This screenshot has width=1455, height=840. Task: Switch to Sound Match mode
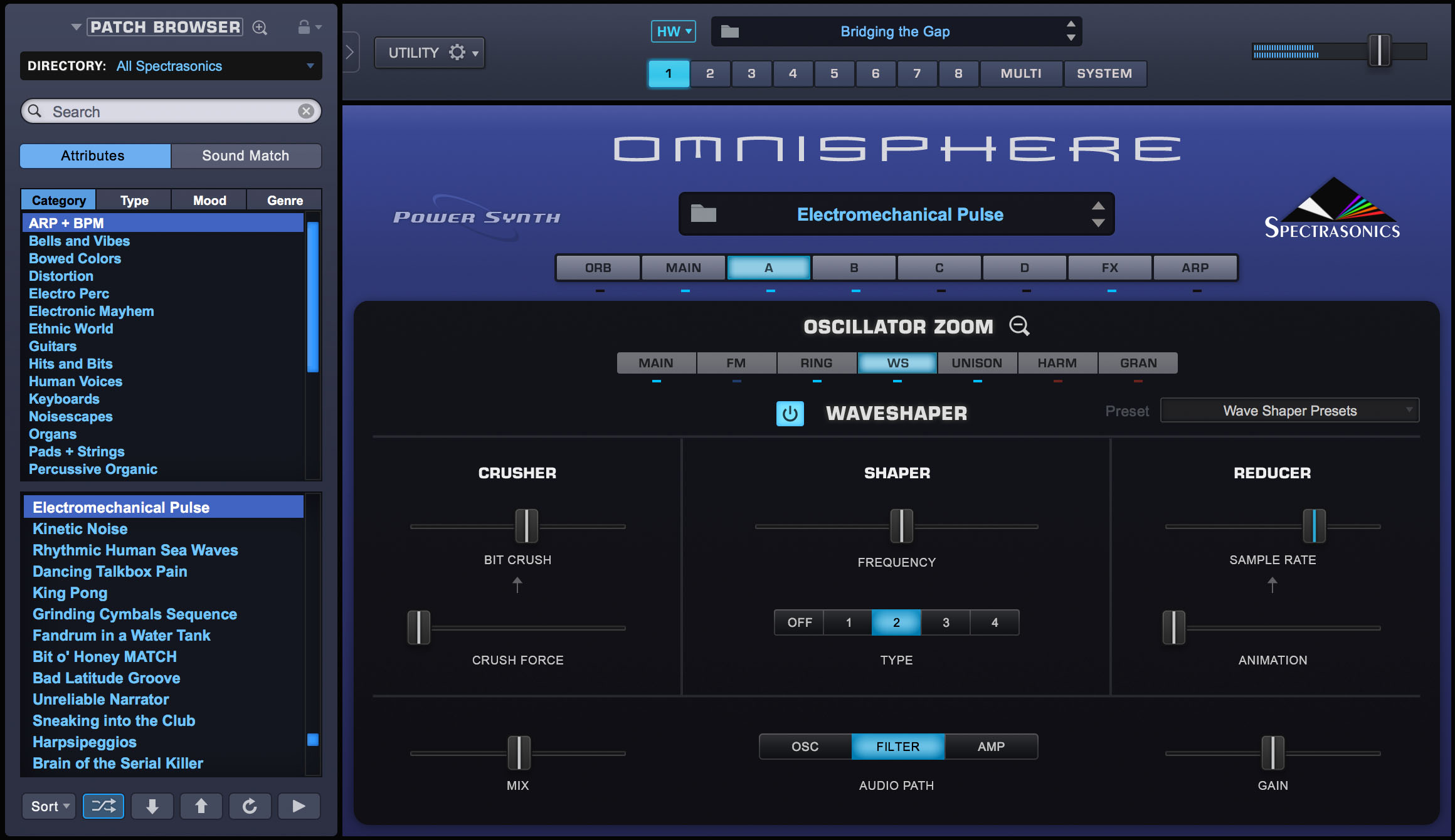246,155
